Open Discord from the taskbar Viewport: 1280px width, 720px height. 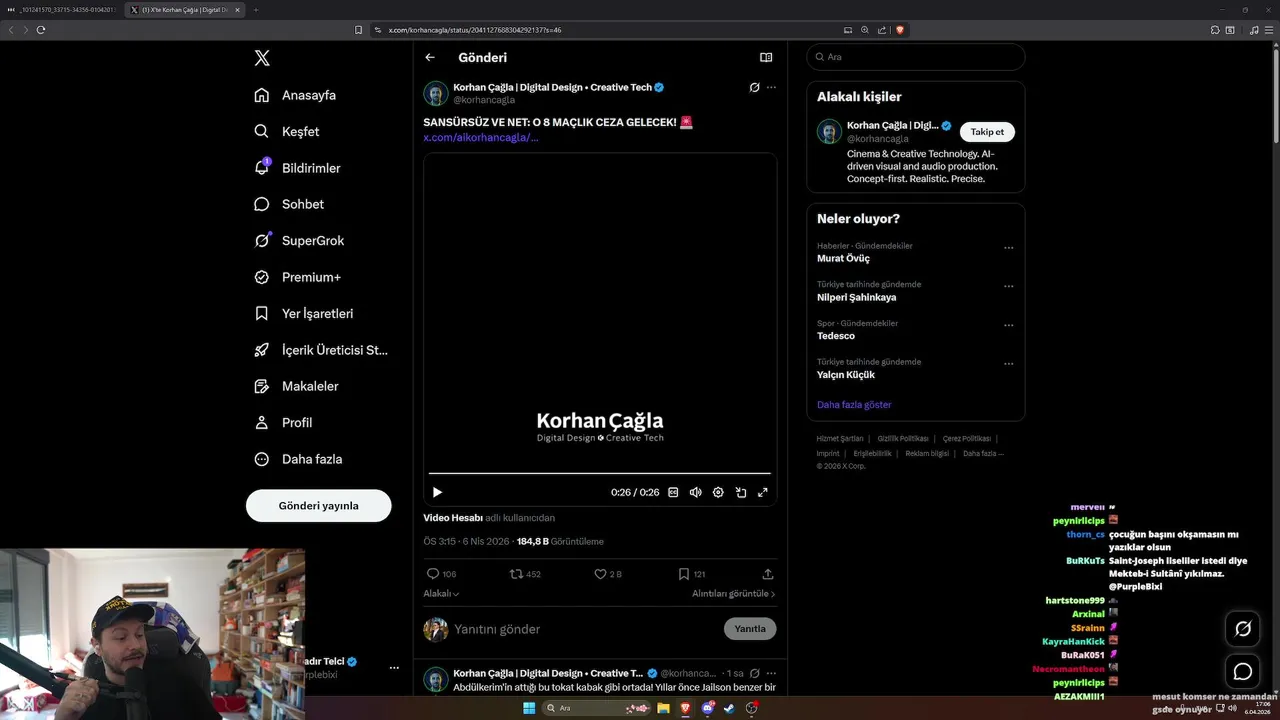708,708
